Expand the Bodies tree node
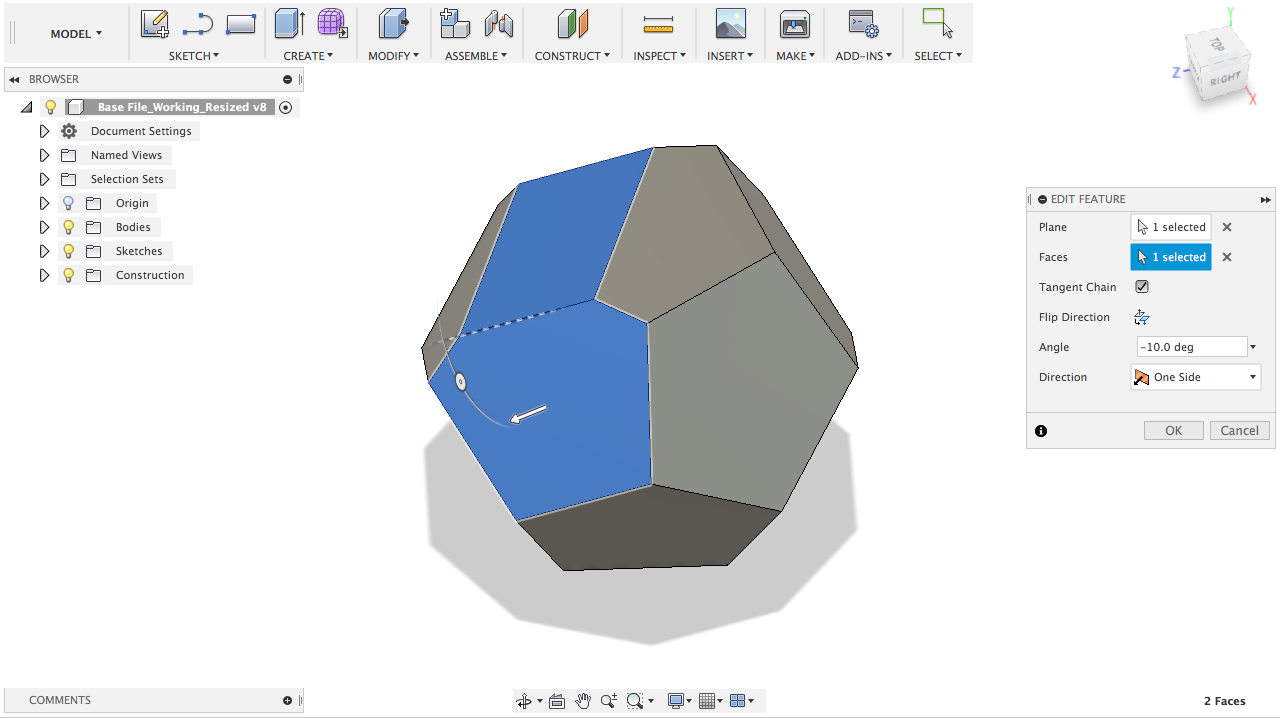The image size is (1280, 718). 44,227
